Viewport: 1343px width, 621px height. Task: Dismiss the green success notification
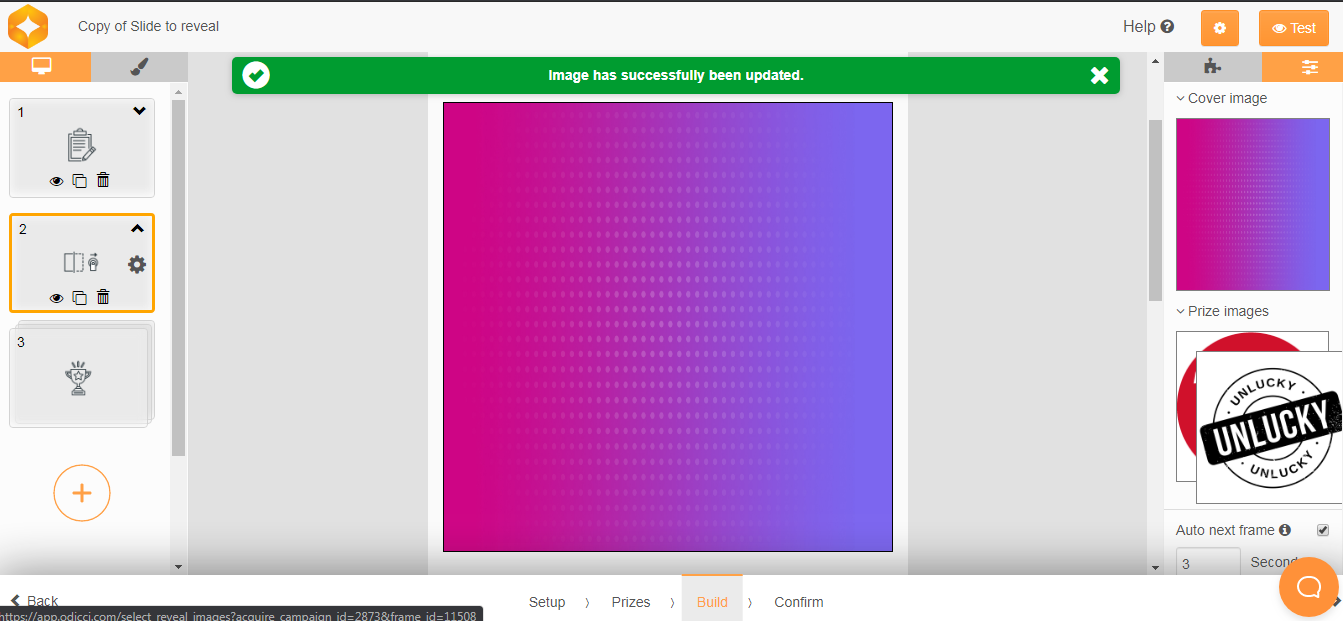pos(1099,75)
